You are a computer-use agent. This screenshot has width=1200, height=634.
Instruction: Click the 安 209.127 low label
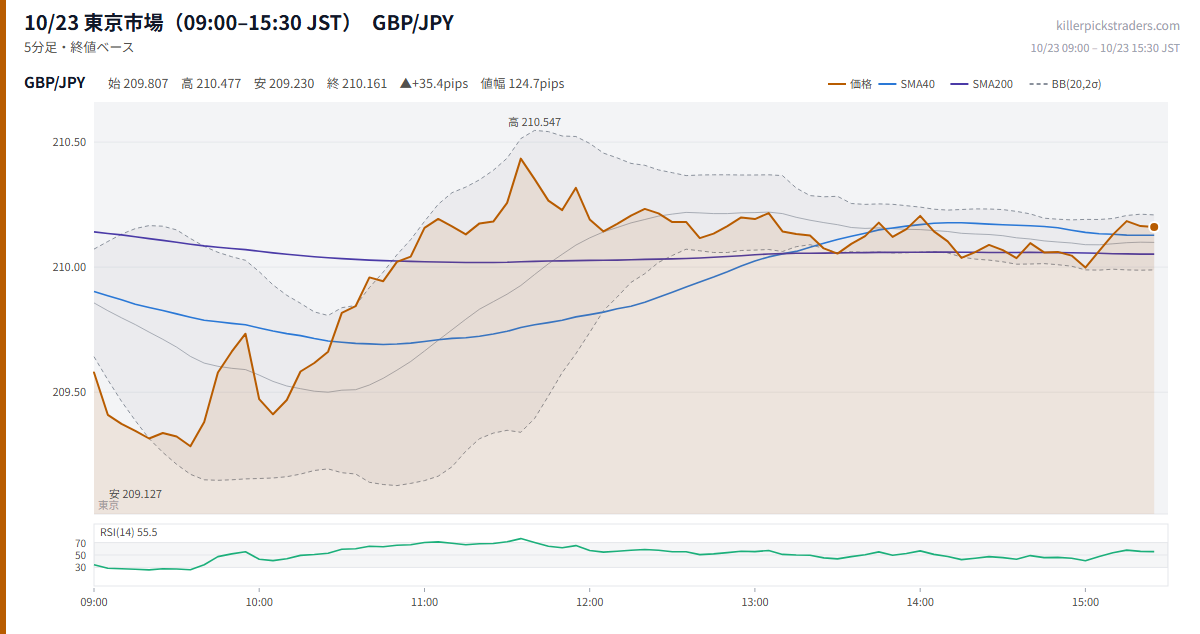coord(135,494)
